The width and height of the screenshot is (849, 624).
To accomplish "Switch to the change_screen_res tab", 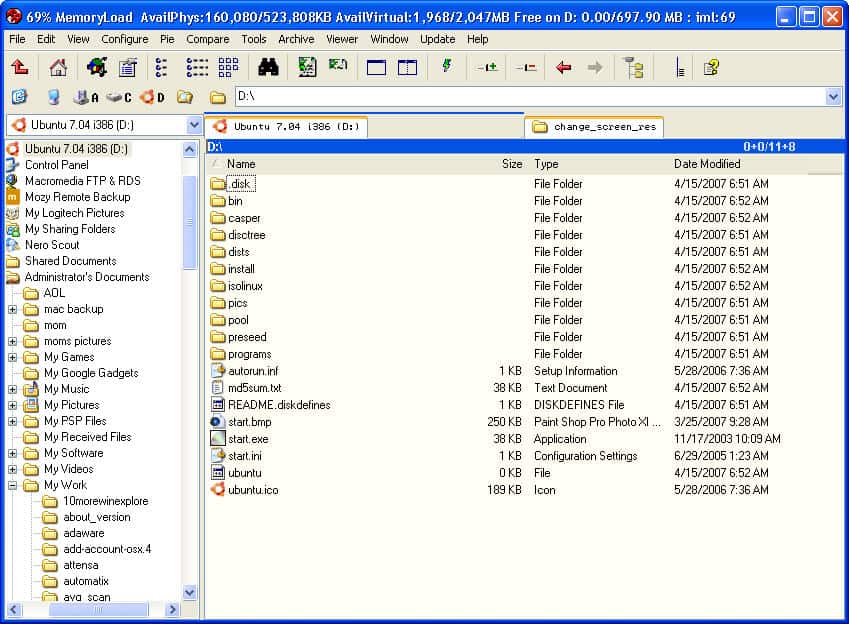I will [x=593, y=127].
